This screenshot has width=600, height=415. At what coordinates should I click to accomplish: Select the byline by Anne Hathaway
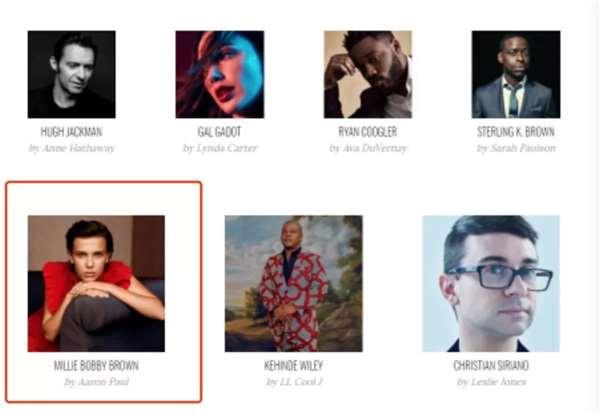point(72,148)
